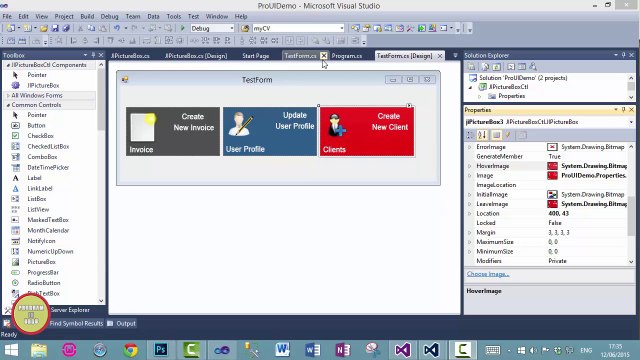Click View Code icon in Solution Explorer toolbar
640x360 pixels.
pos(511,67)
